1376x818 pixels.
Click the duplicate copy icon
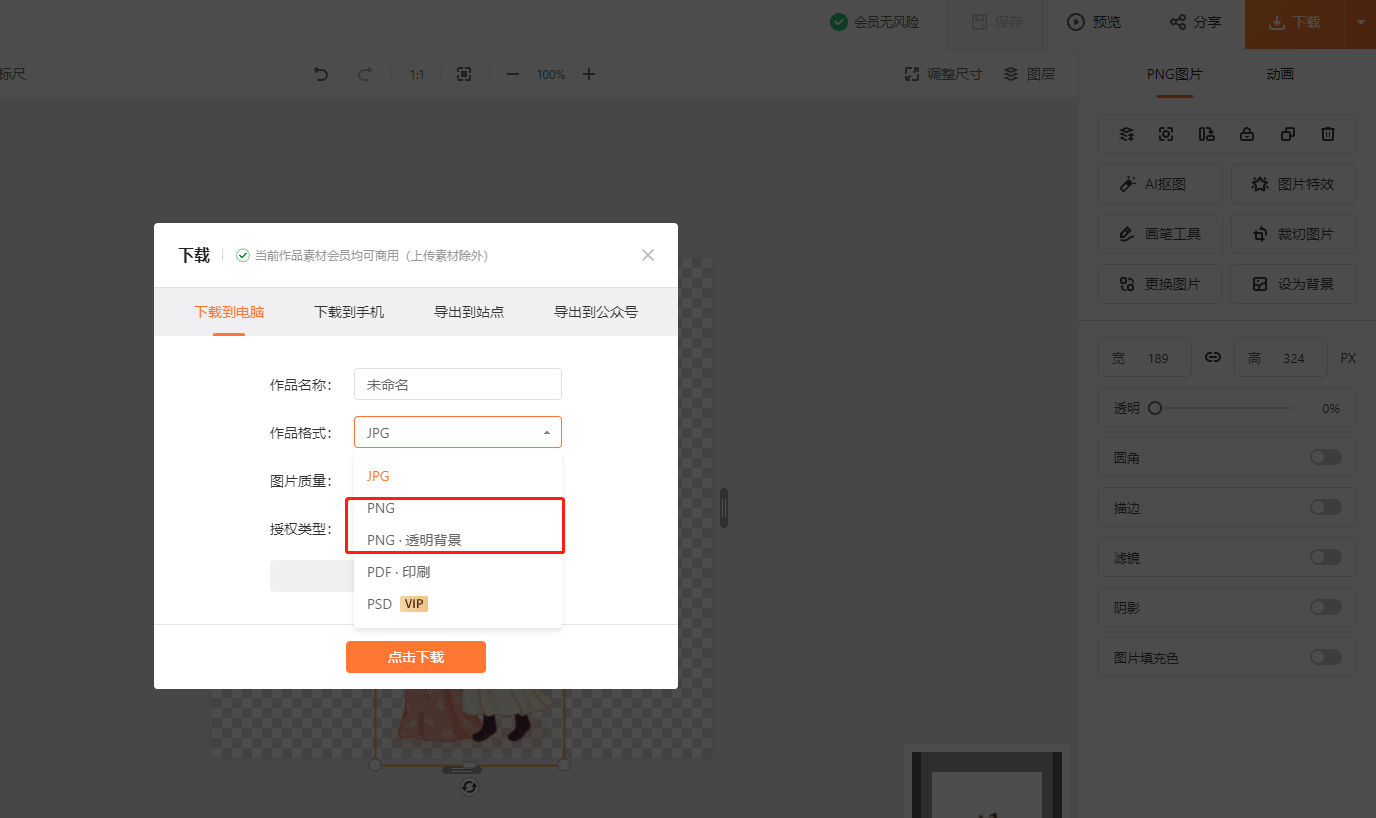tap(1288, 134)
